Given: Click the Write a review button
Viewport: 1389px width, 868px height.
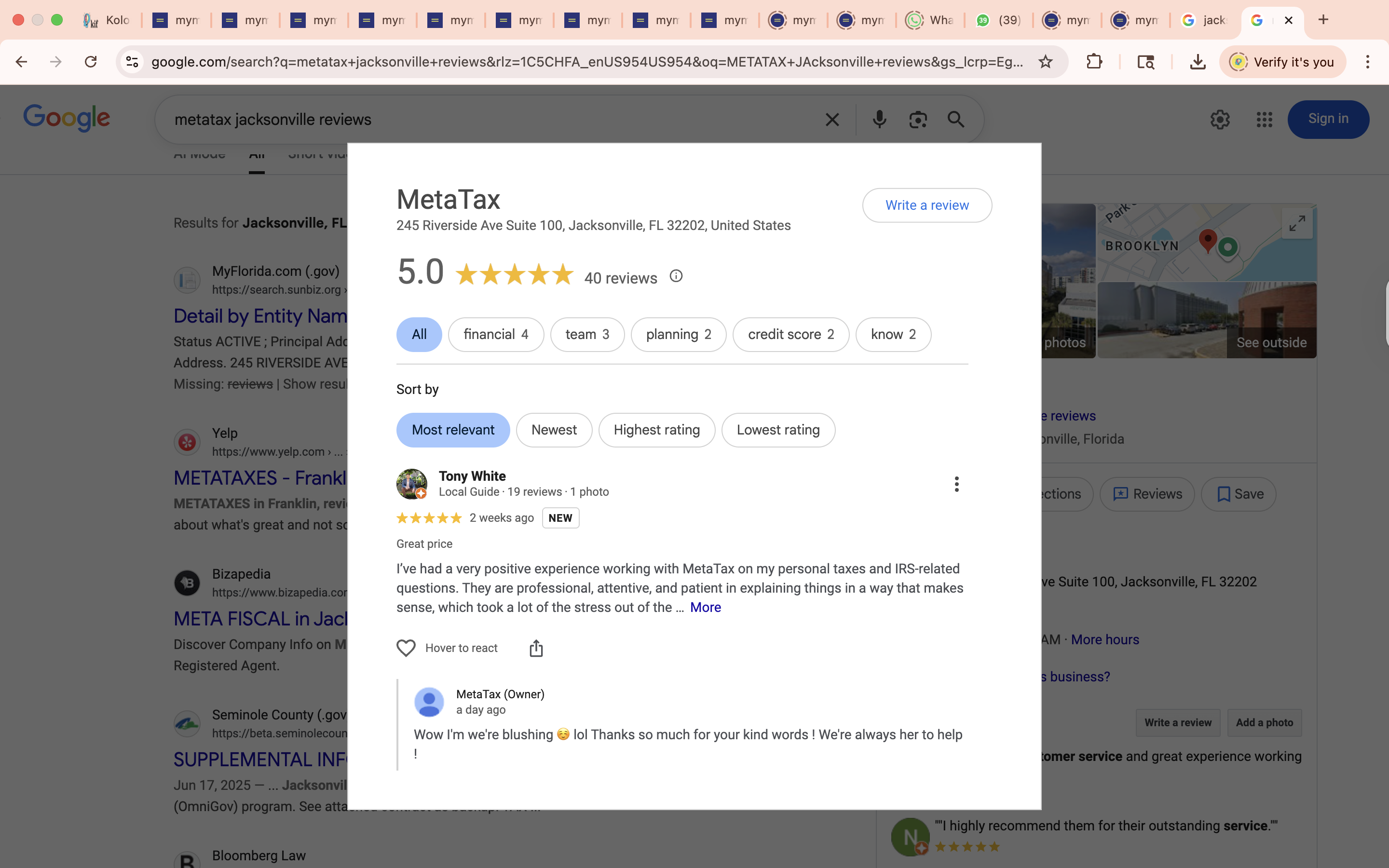Looking at the screenshot, I should tap(926, 205).
